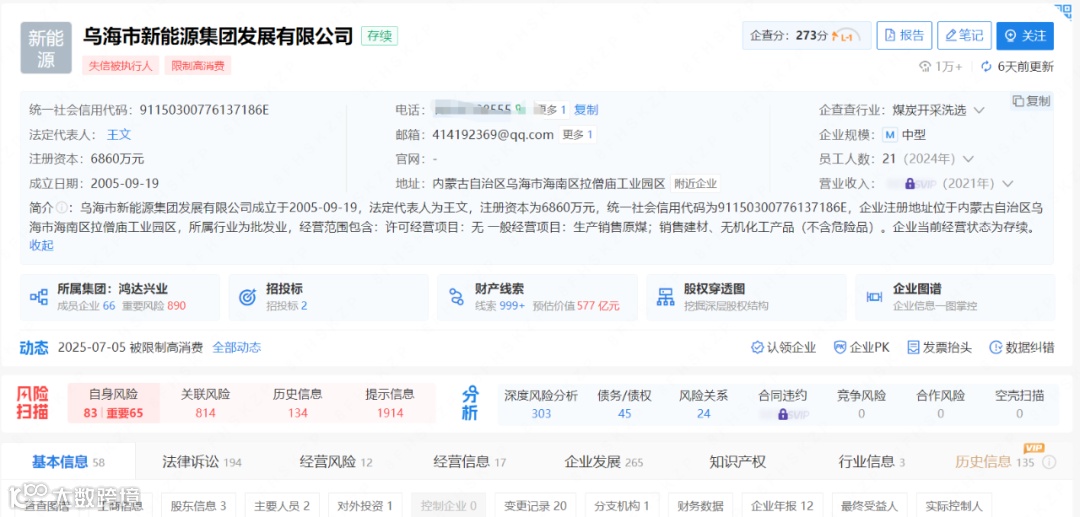Switch to the 经营信息 tab
Screen dimensions: 1080x517
click(x=470, y=462)
